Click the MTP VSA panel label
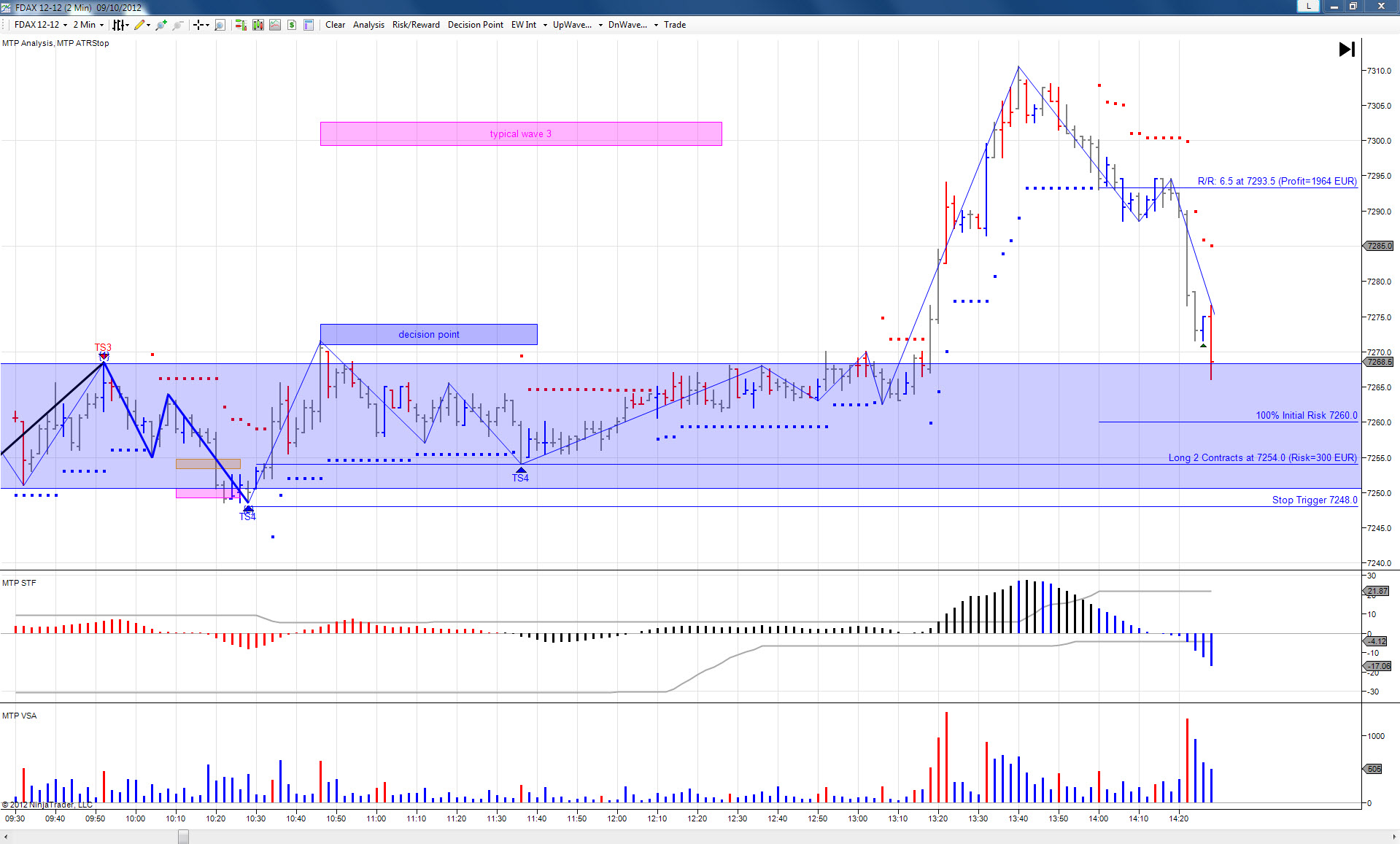 (19, 716)
